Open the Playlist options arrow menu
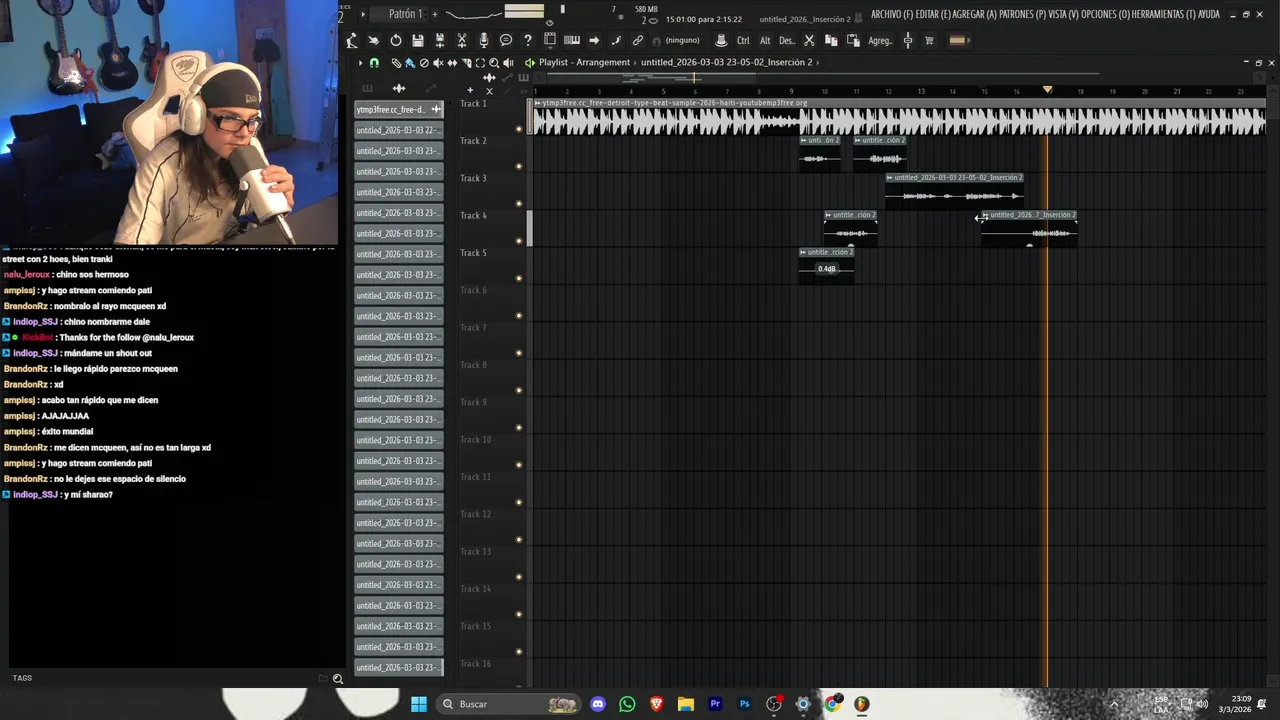The height and width of the screenshot is (720, 1280). tap(361, 62)
